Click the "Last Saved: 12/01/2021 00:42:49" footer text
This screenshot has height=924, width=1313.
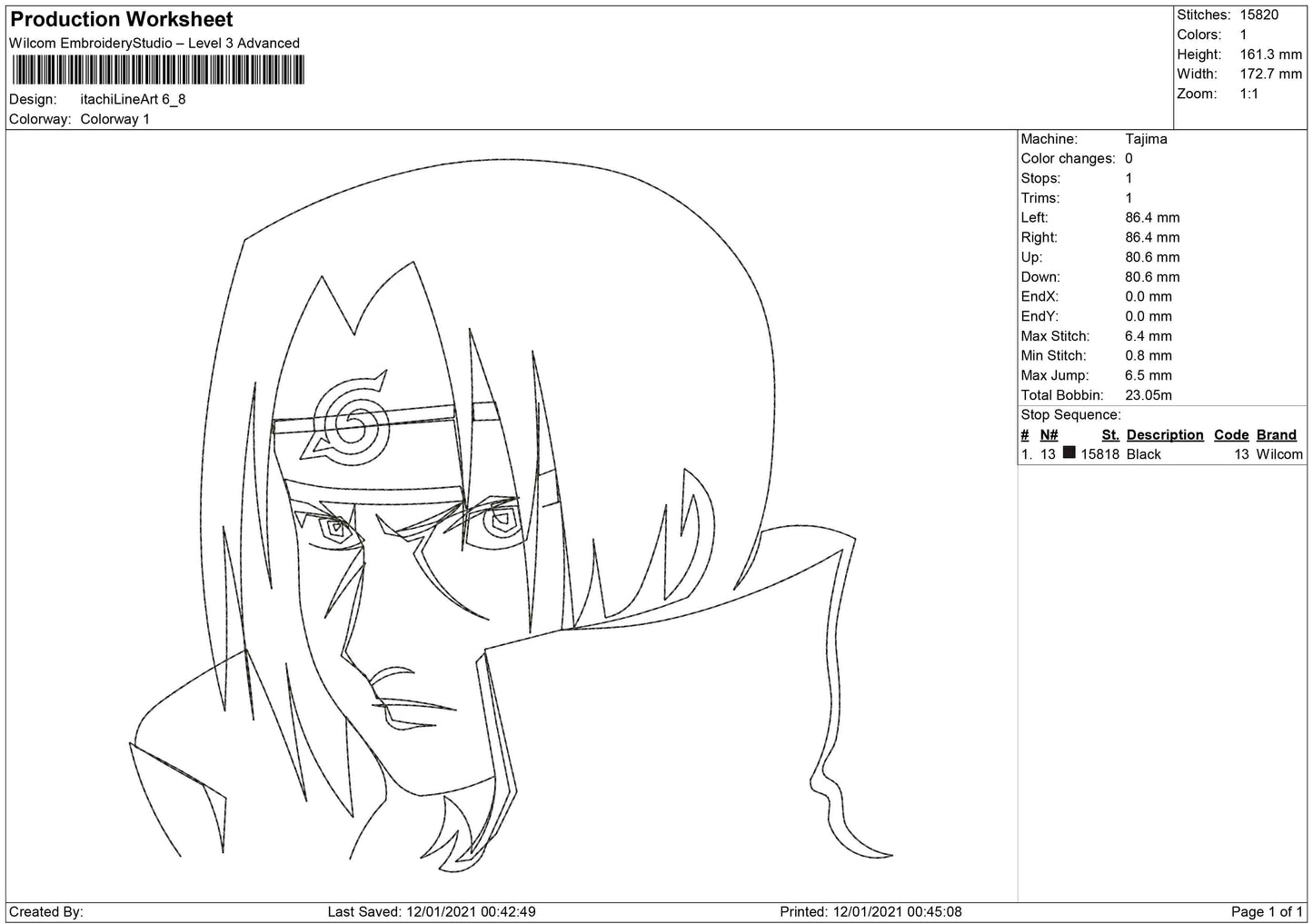tap(432, 911)
